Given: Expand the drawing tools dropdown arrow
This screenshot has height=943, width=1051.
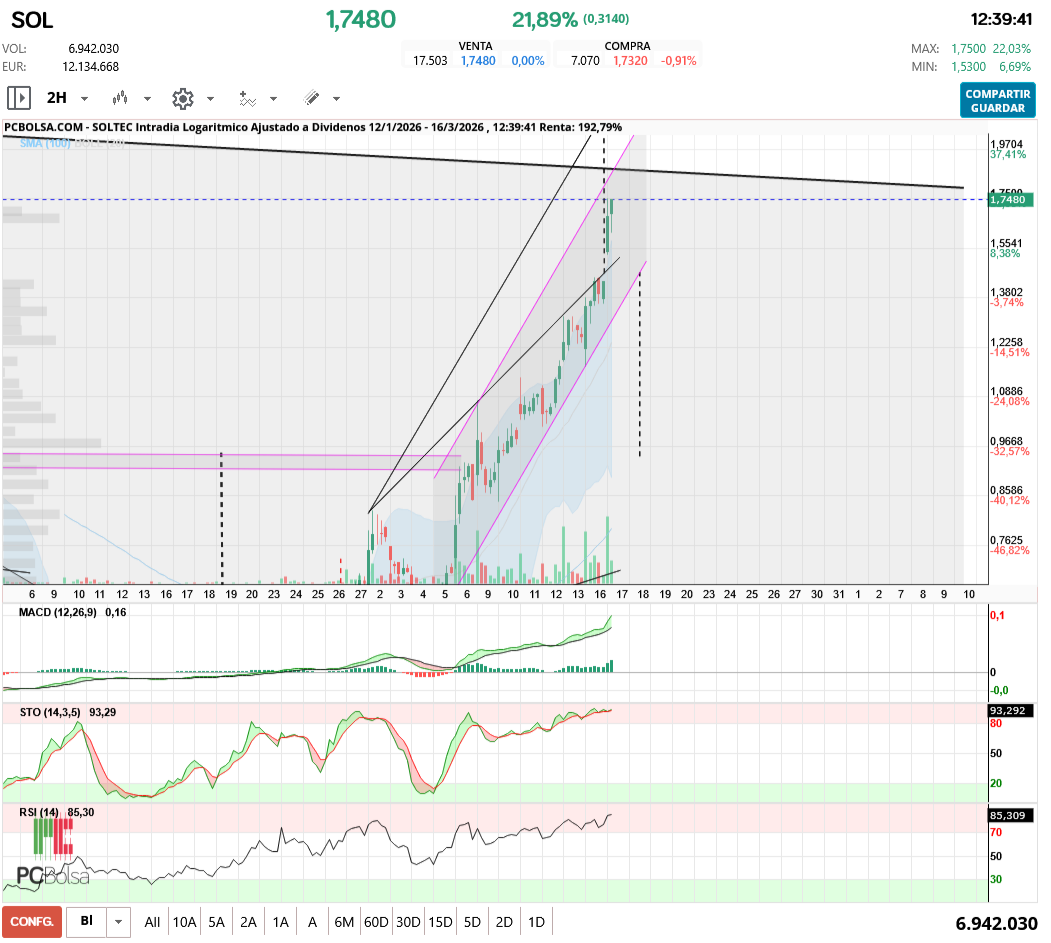Looking at the screenshot, I should click(x=336, y=98).
